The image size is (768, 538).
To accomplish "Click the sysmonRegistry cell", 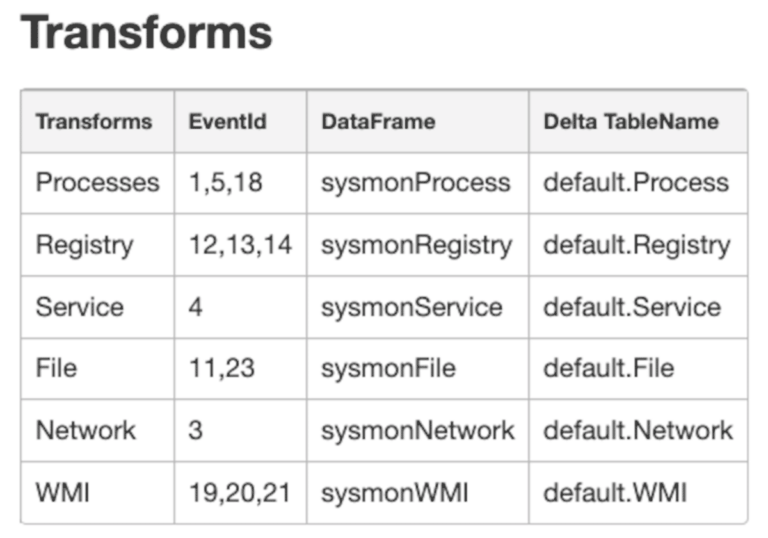I will pyautogui.click(x=416, y=245).
